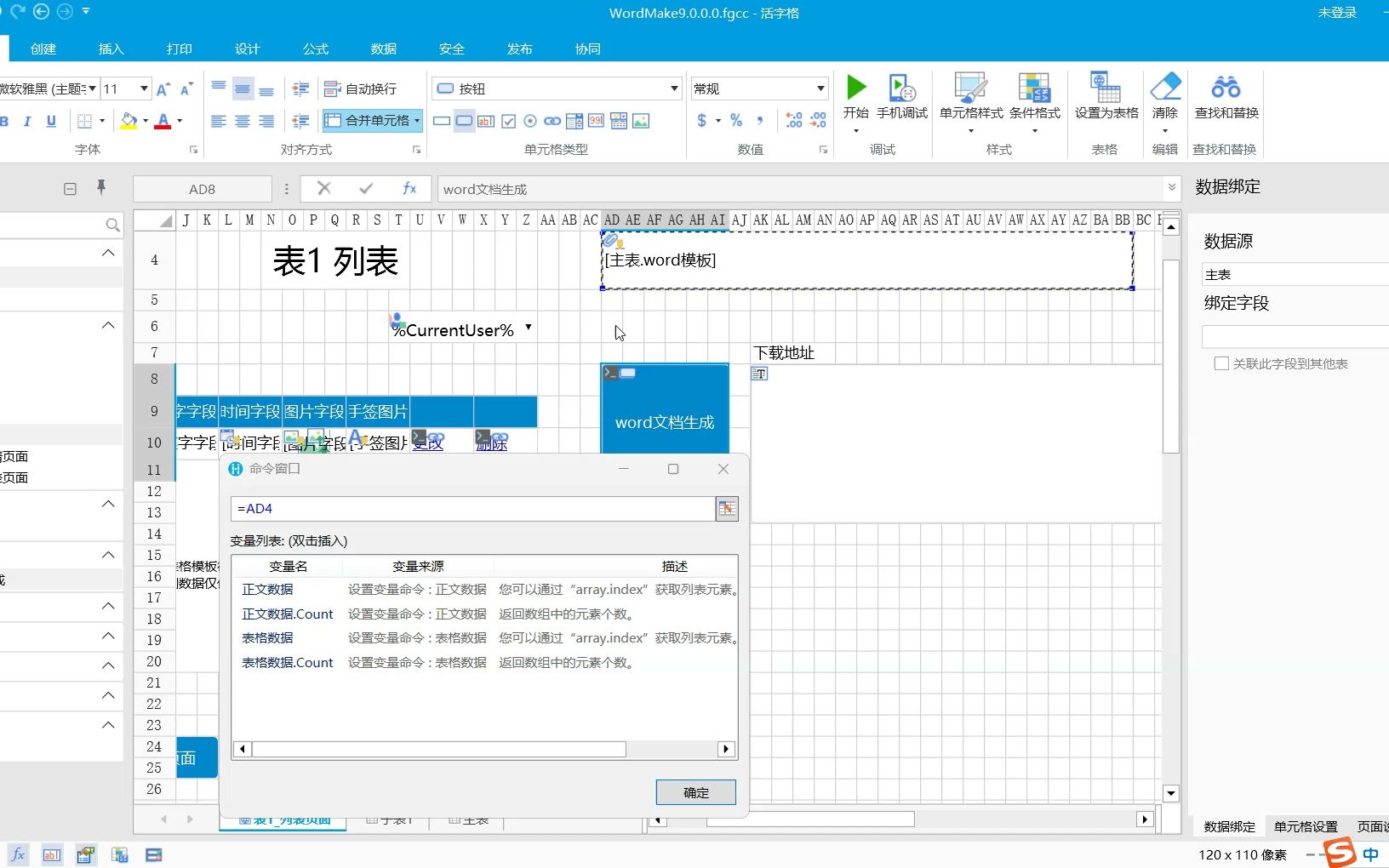Set vertical middle alignment
The image size is (1389, 868).
click(243, 89)
